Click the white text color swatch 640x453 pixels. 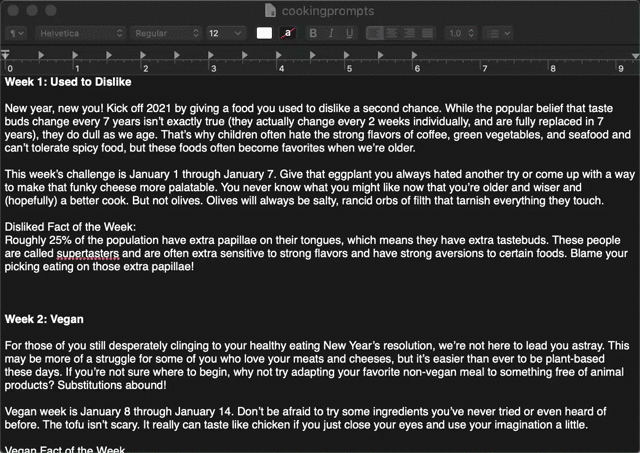(x=264, y=33)
